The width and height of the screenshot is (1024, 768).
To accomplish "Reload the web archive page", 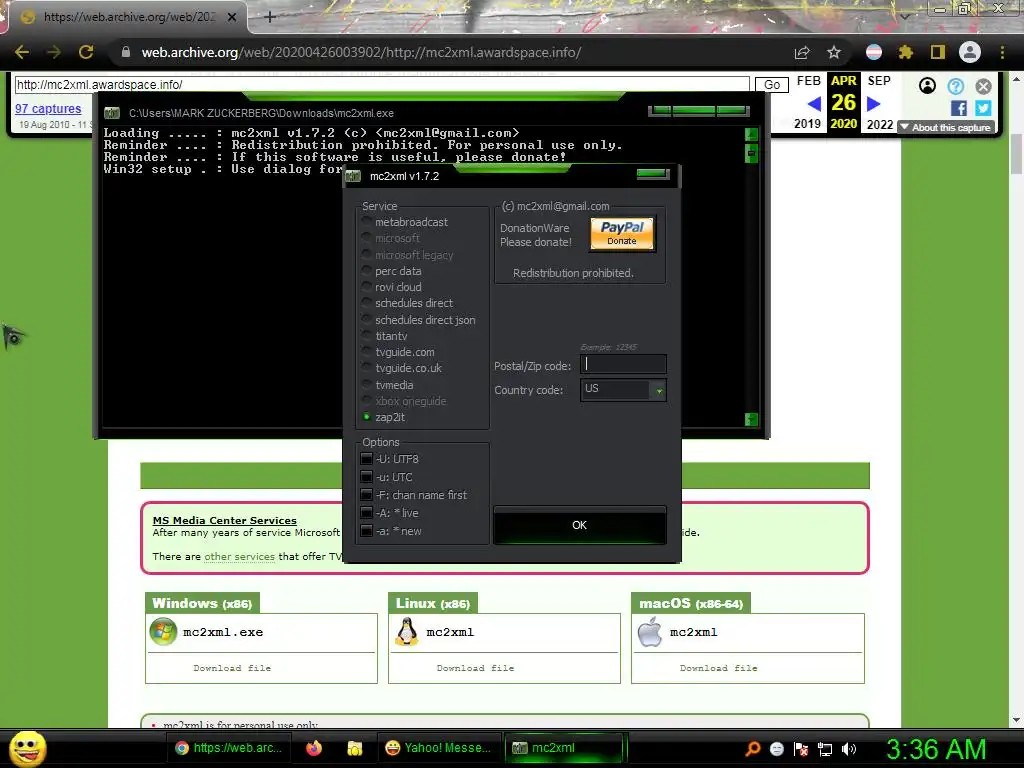I will 86,52.
